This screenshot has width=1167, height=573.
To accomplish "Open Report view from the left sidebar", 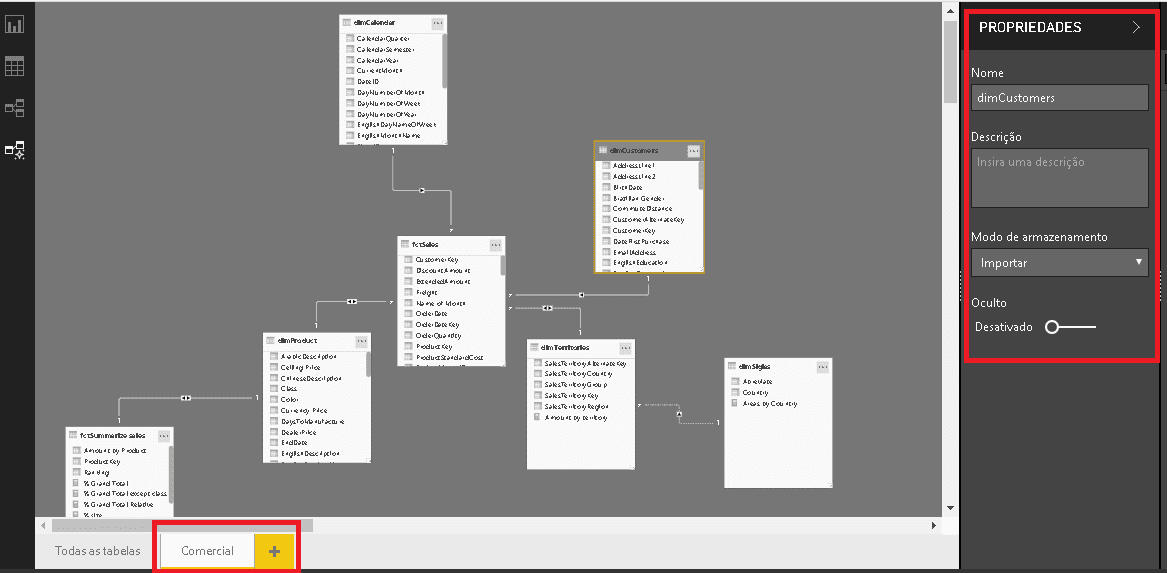I will (x=15, y=25).
